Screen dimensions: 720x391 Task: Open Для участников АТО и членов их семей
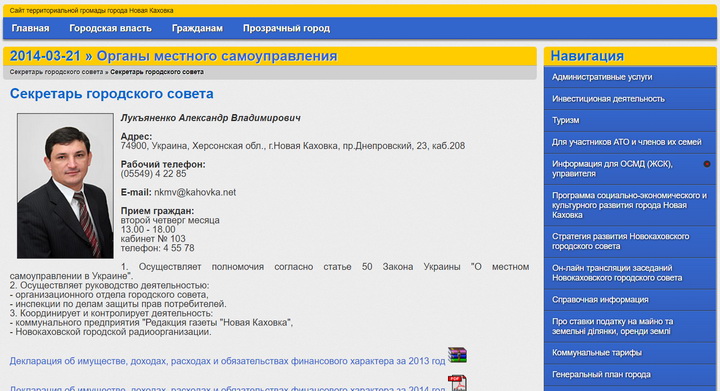(630, 142)
